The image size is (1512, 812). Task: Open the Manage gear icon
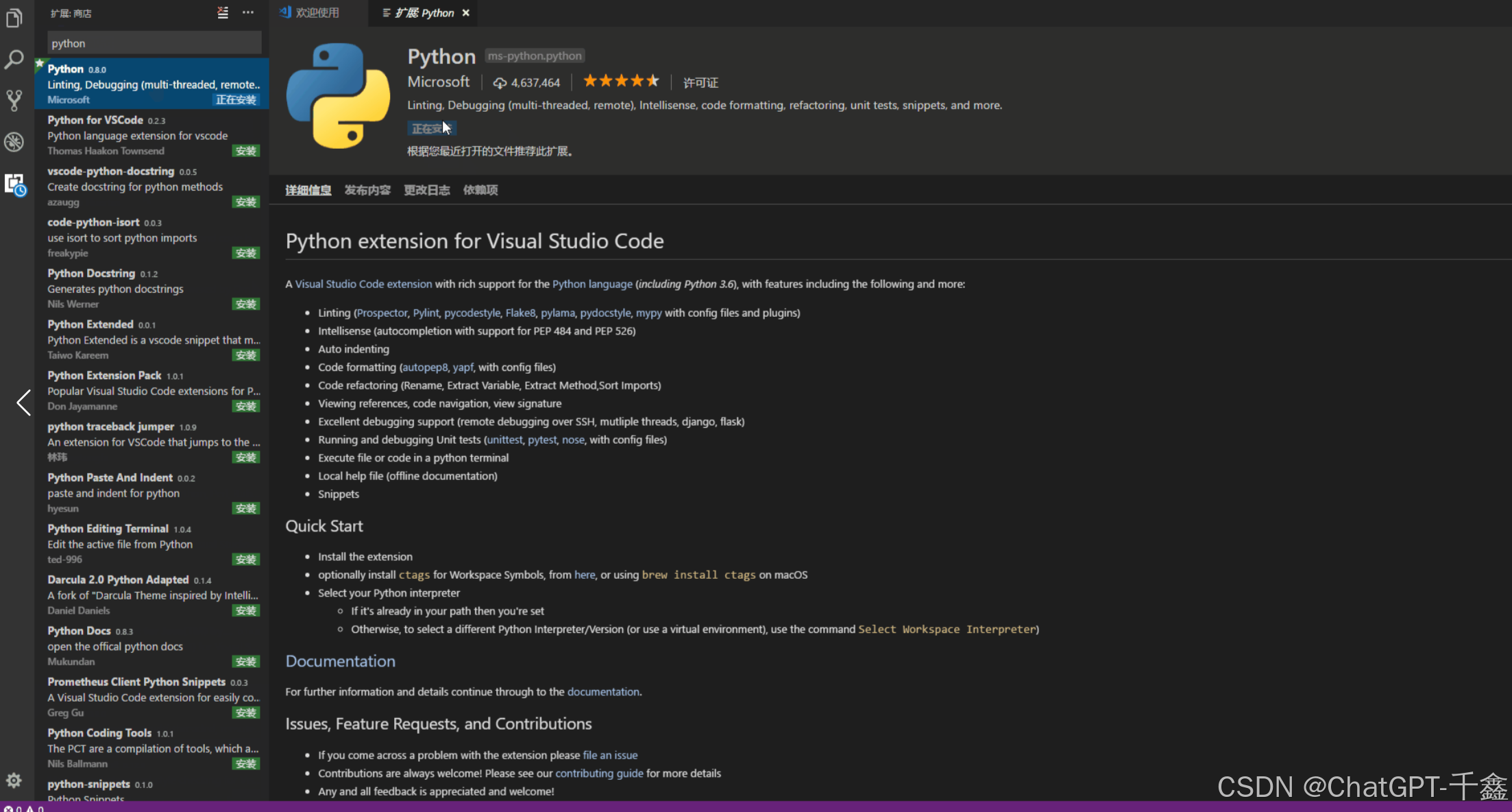(14, 780)
